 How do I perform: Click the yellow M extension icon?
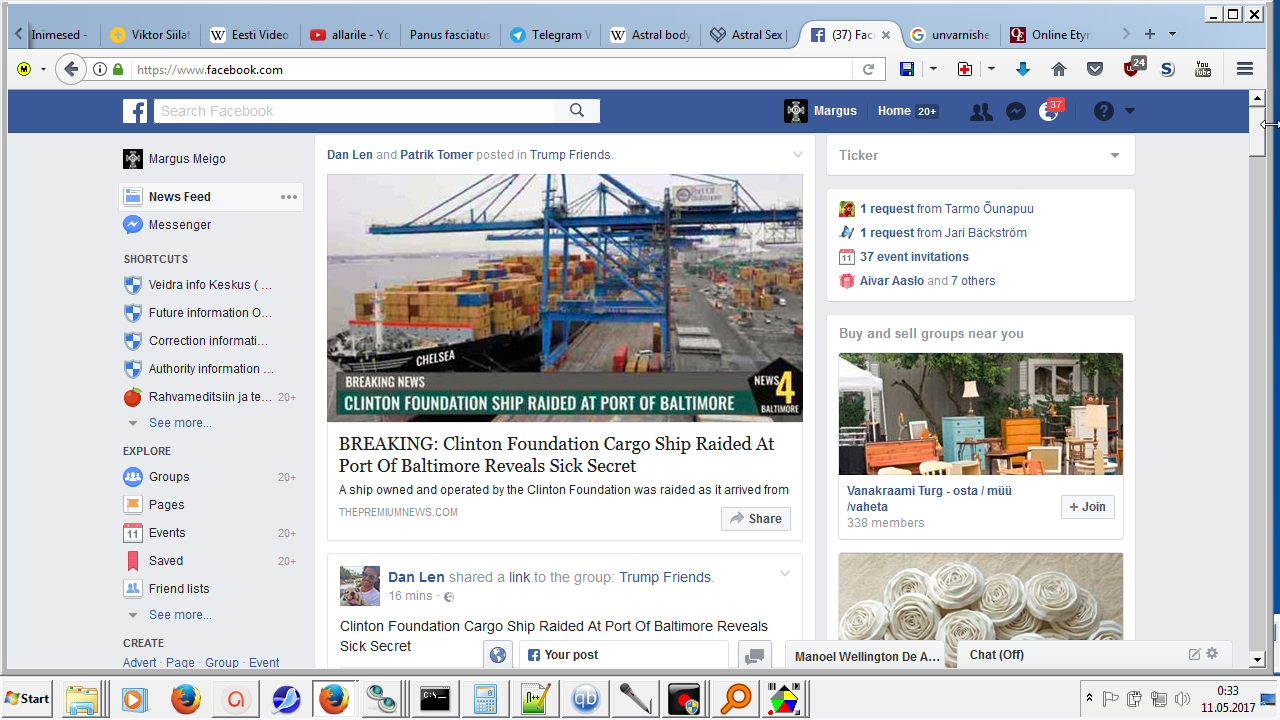click(24, 69)
